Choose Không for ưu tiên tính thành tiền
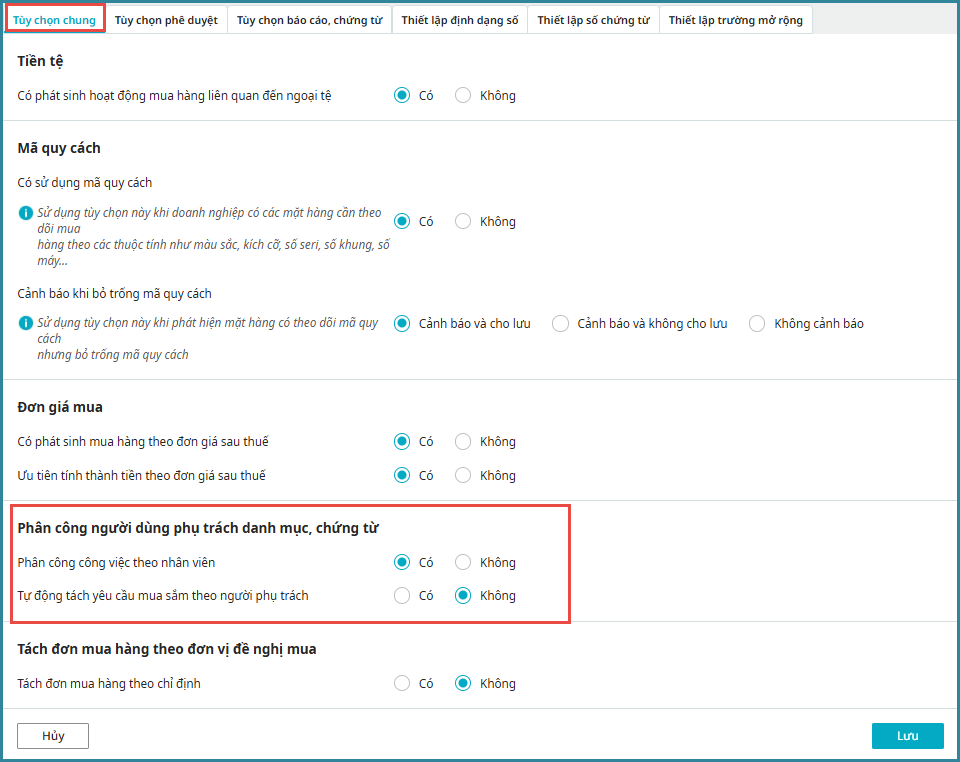The height and width of the screenshot is (762, 960). 463,476
